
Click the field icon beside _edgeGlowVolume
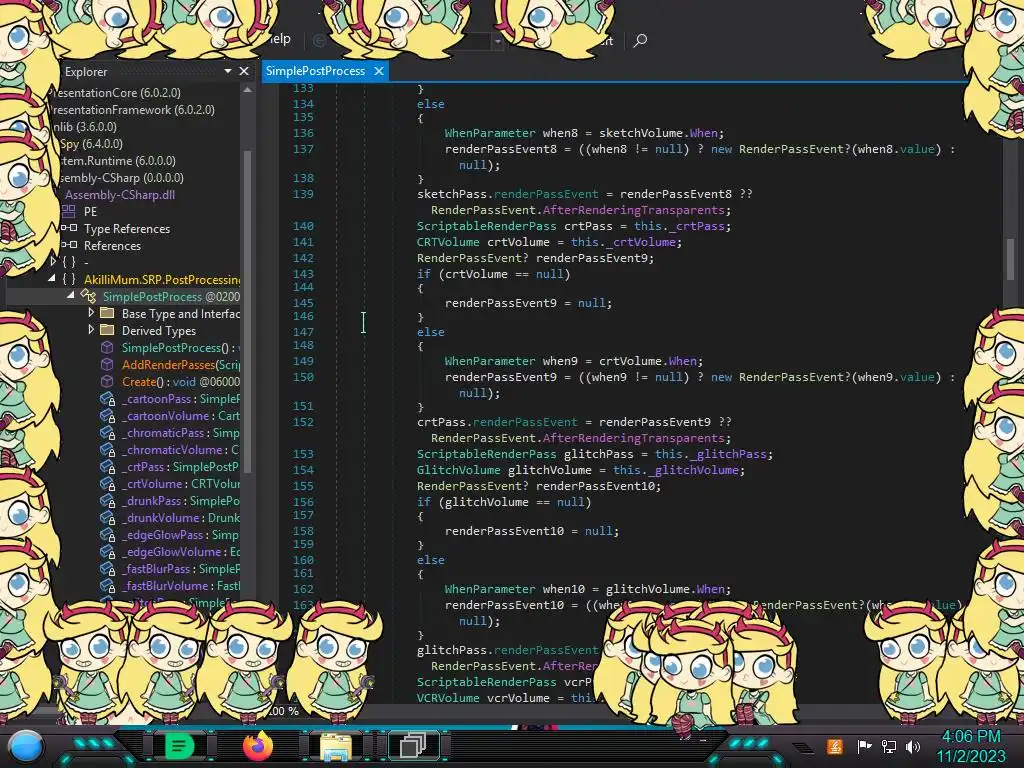[x=108, y=552]
